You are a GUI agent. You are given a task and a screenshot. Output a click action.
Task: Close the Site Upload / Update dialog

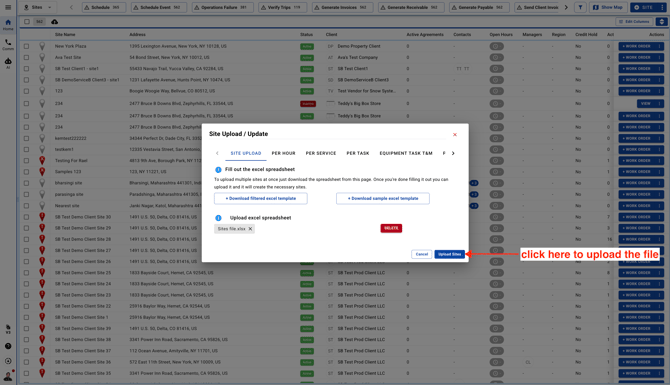pos(455,135)
